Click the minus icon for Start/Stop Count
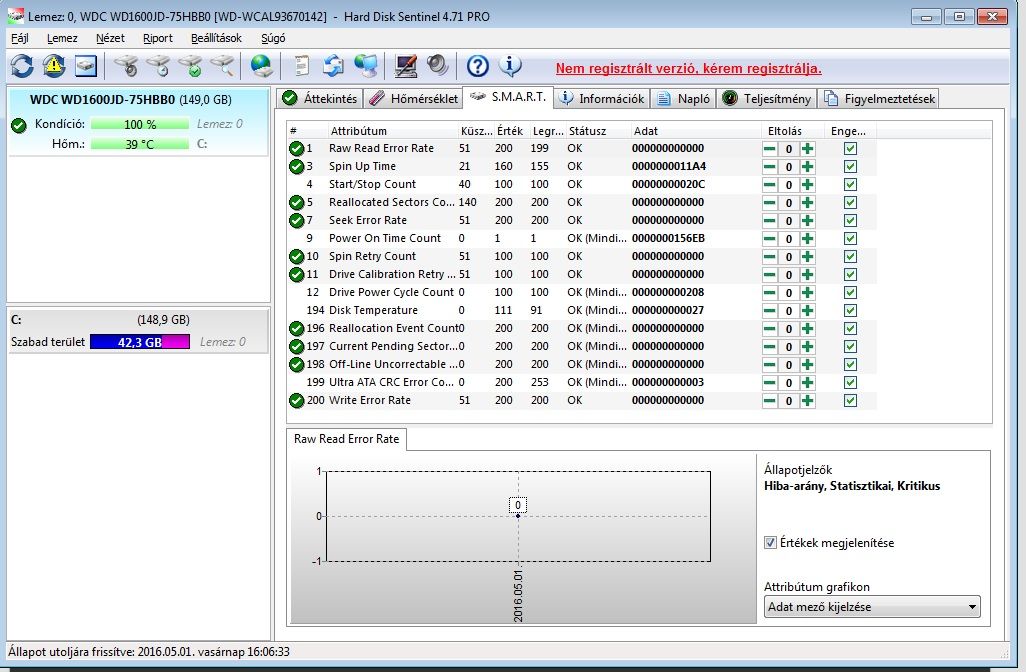The height and width of the screenshot is (672, 1026). (770, 185)
